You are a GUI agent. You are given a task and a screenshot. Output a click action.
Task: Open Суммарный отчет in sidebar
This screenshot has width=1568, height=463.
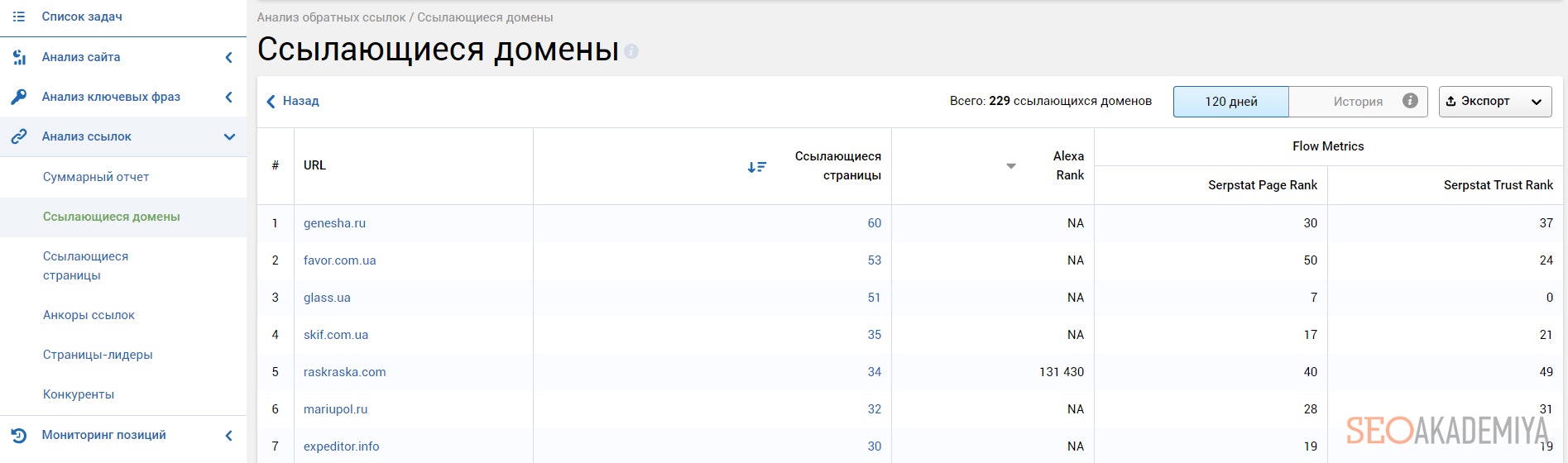(x=96, y=177)
